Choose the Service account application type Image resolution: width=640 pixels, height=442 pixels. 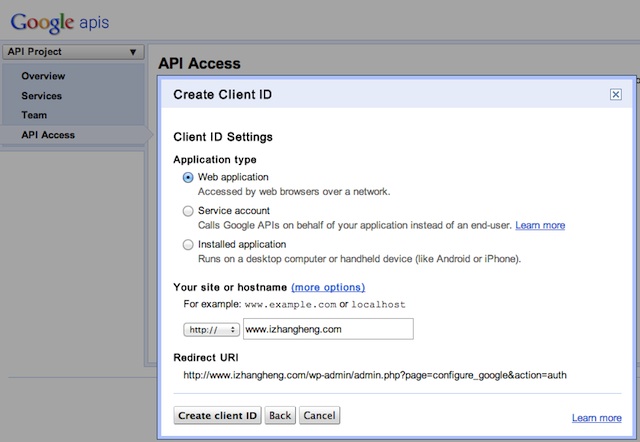(188, 211)
